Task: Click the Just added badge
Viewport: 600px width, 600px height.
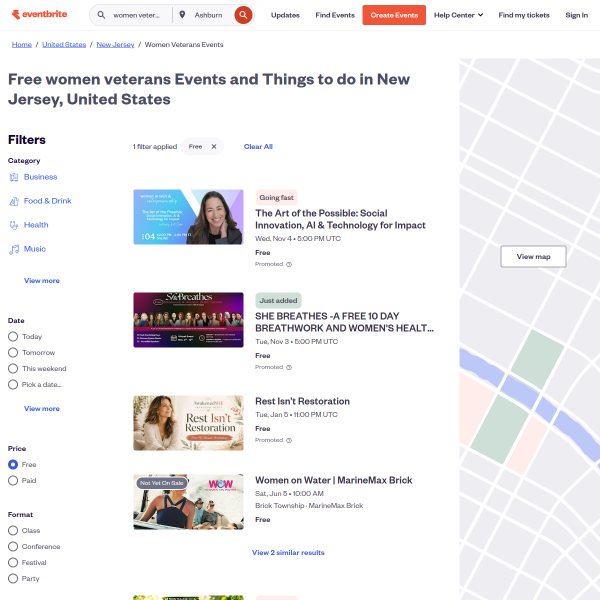Action: click(x=278, y=301)
